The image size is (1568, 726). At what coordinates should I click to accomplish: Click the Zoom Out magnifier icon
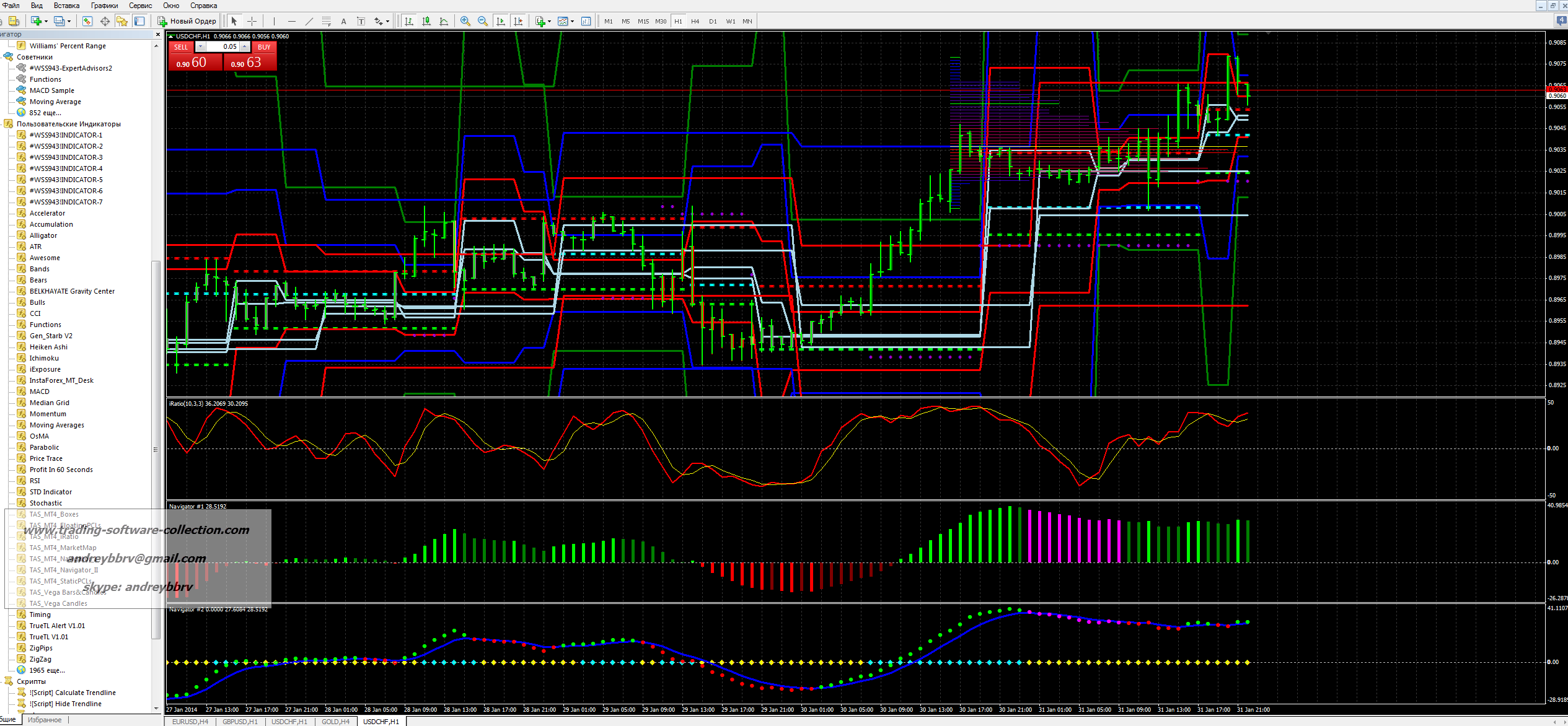(483, 21)
